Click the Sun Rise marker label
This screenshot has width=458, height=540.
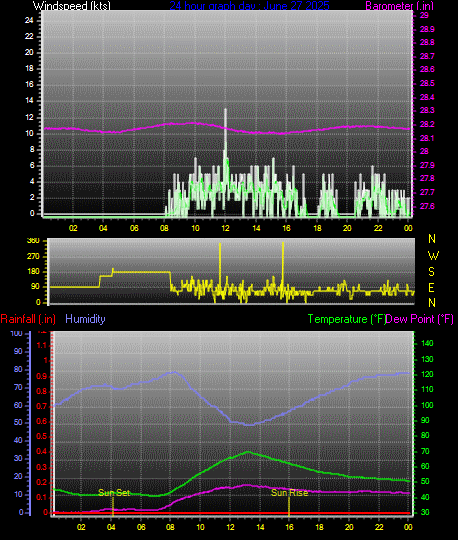click(289, 493)
